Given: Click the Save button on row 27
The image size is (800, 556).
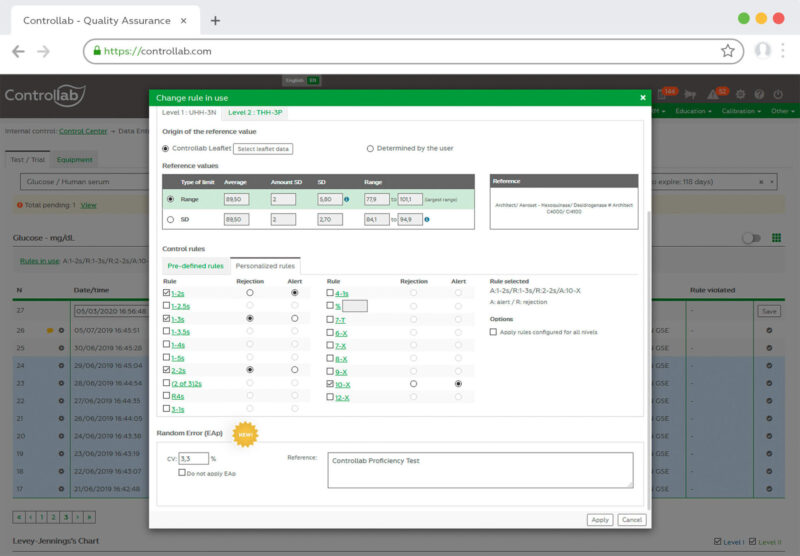Looking at the screenshot, I should click(x=769, y=311).
